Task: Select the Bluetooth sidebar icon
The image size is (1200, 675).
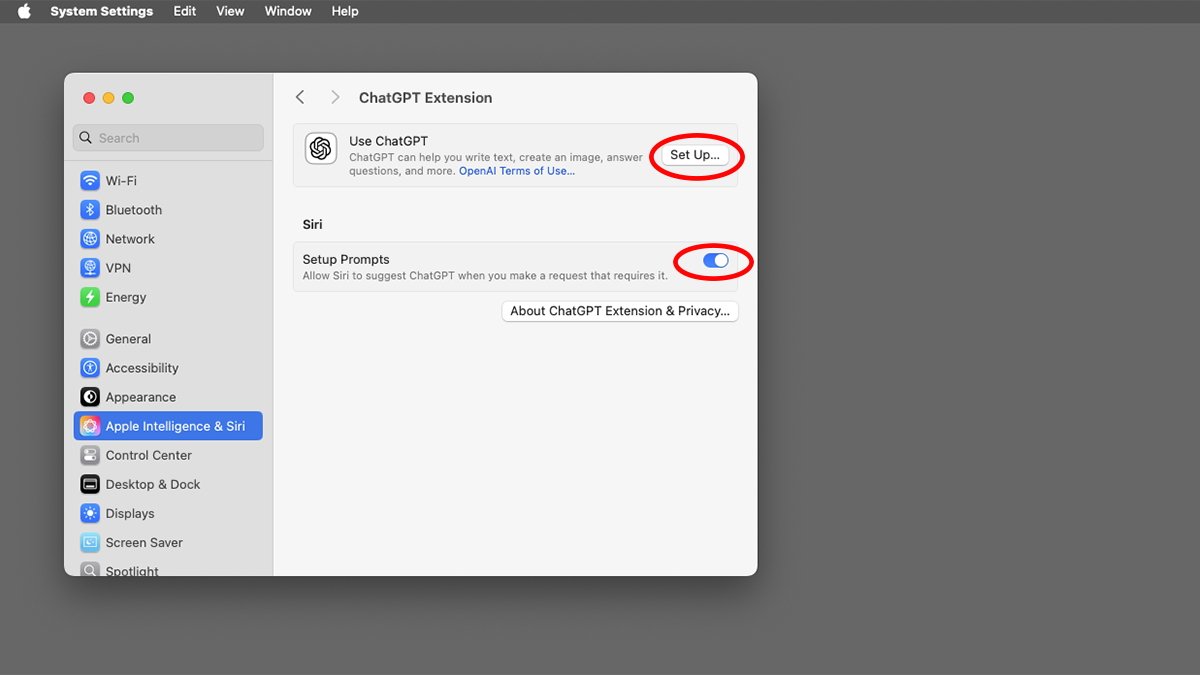Action: tap(90, 210)
